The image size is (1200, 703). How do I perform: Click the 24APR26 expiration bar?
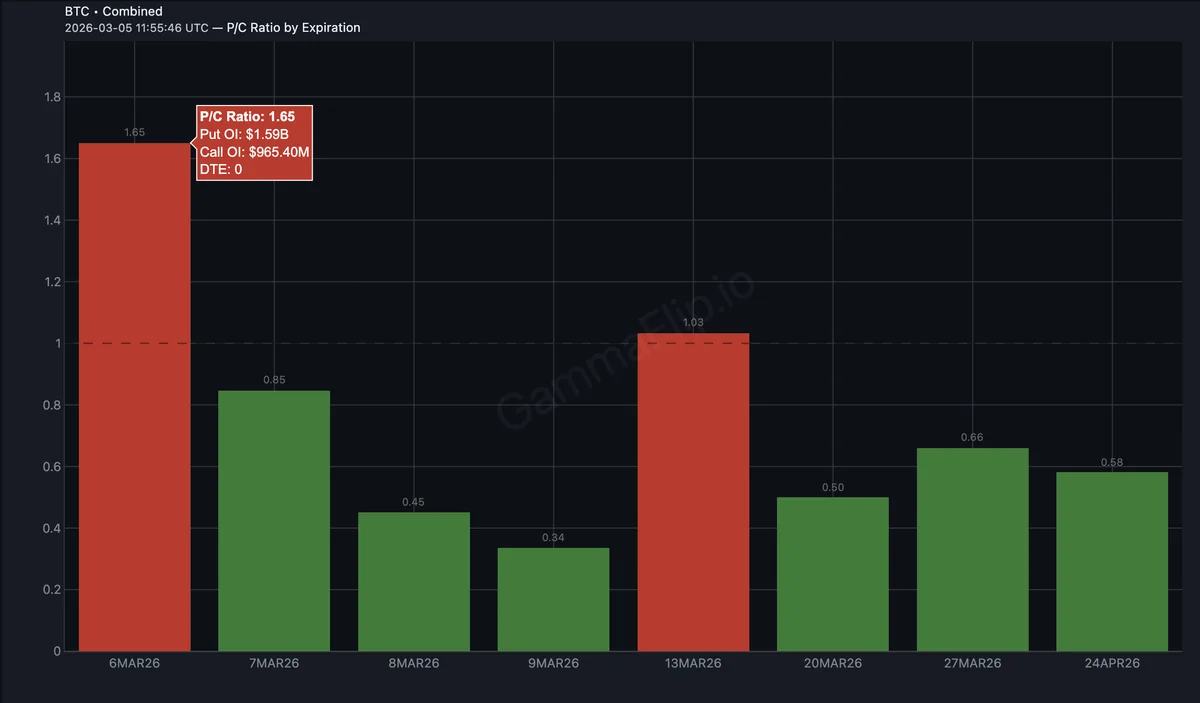[x=1112, y=562]
